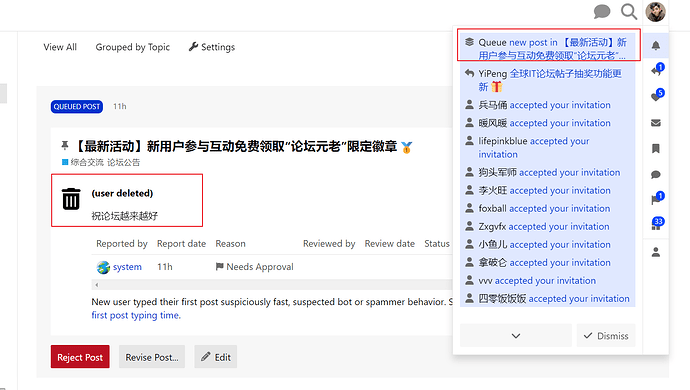This screenshot has height=390, width=690.
Task: Click the pencil icon in Edit button
Action: click(x=206, y=357)
